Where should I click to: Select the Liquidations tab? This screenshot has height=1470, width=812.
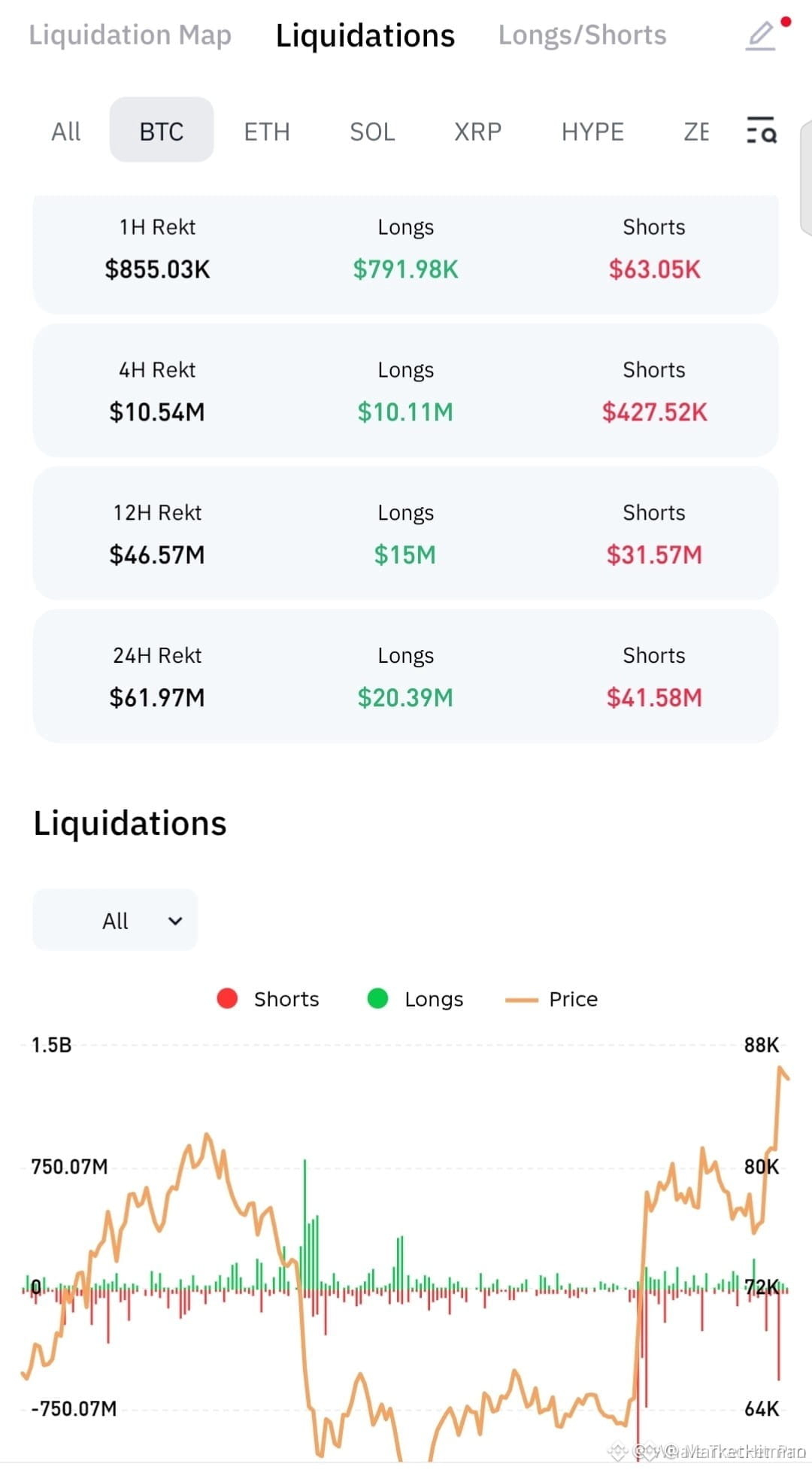point(365,35)
